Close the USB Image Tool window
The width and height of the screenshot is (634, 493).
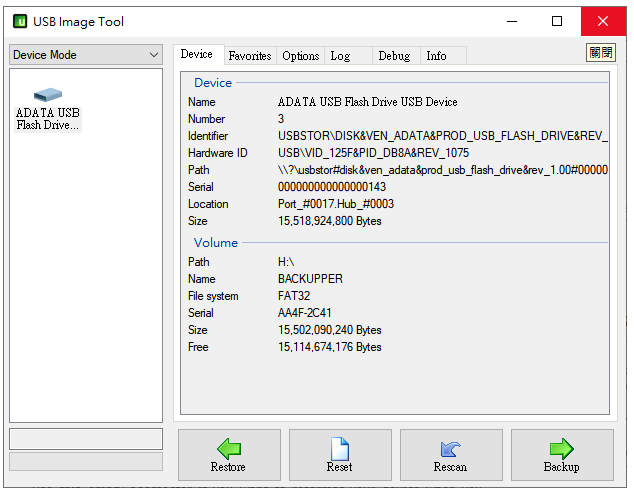pos(603,21)
